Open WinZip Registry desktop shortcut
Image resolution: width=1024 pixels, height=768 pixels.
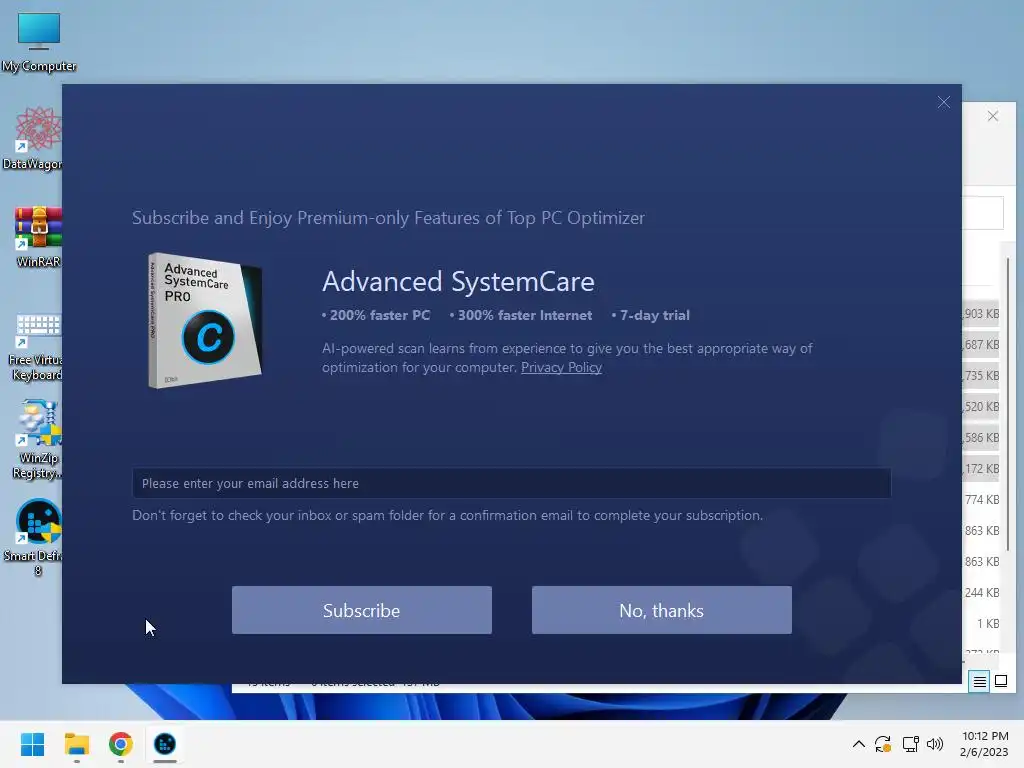[37, 440]
